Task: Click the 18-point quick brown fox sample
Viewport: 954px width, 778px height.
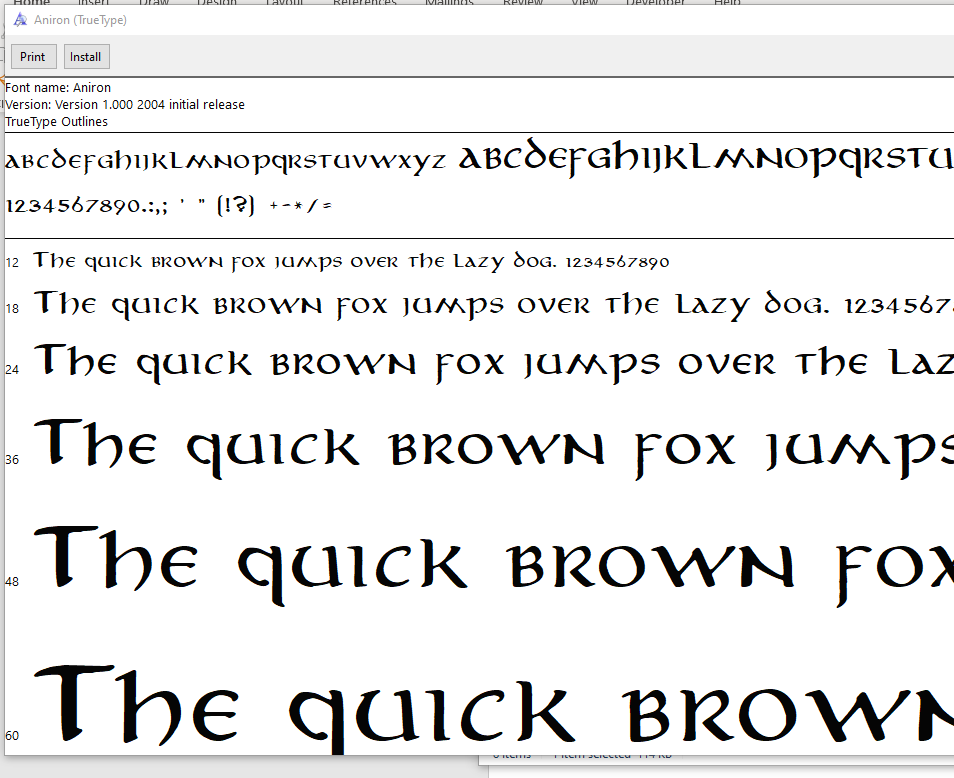Action: tap(493, 304)
